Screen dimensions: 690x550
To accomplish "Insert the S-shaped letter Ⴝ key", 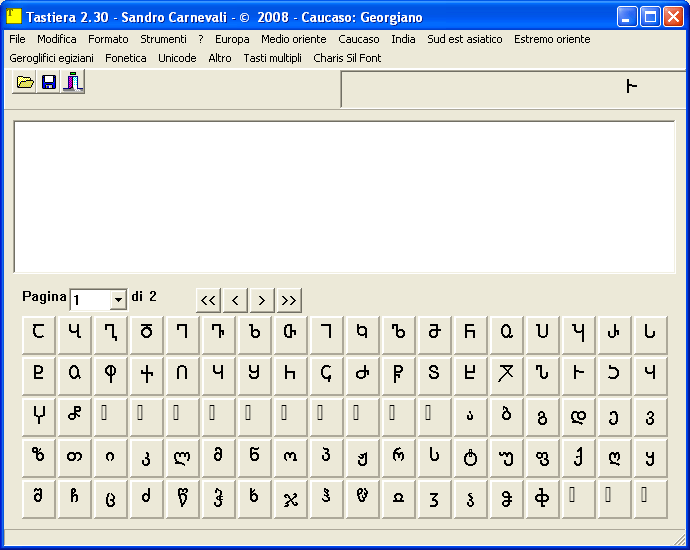I will pos(435,376).
